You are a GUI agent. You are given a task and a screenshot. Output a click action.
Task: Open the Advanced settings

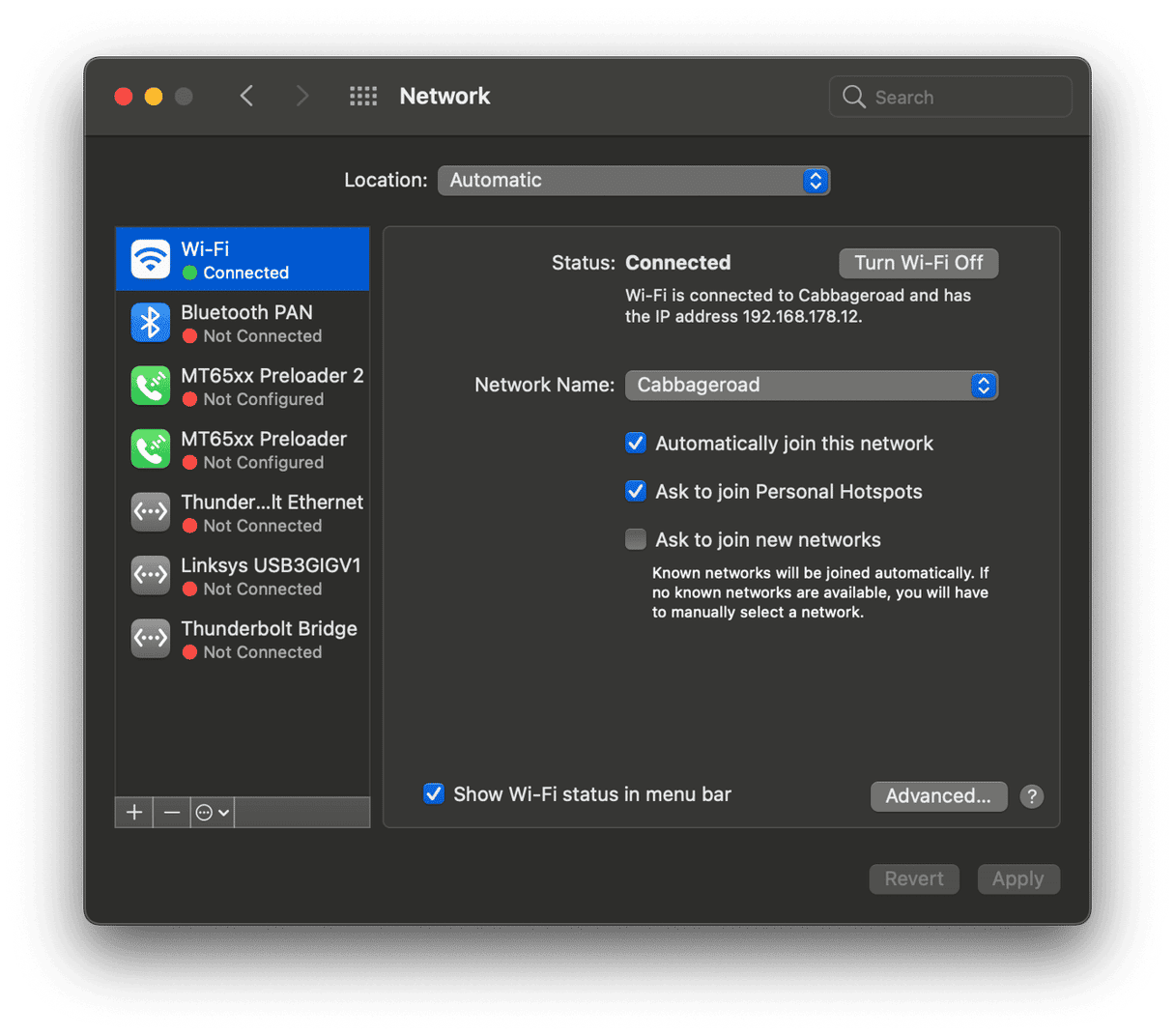(938, 795)
